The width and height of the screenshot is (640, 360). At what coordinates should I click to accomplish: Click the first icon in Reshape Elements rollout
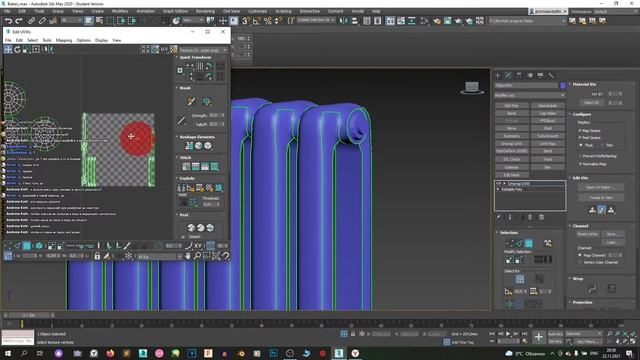[189, 146]
